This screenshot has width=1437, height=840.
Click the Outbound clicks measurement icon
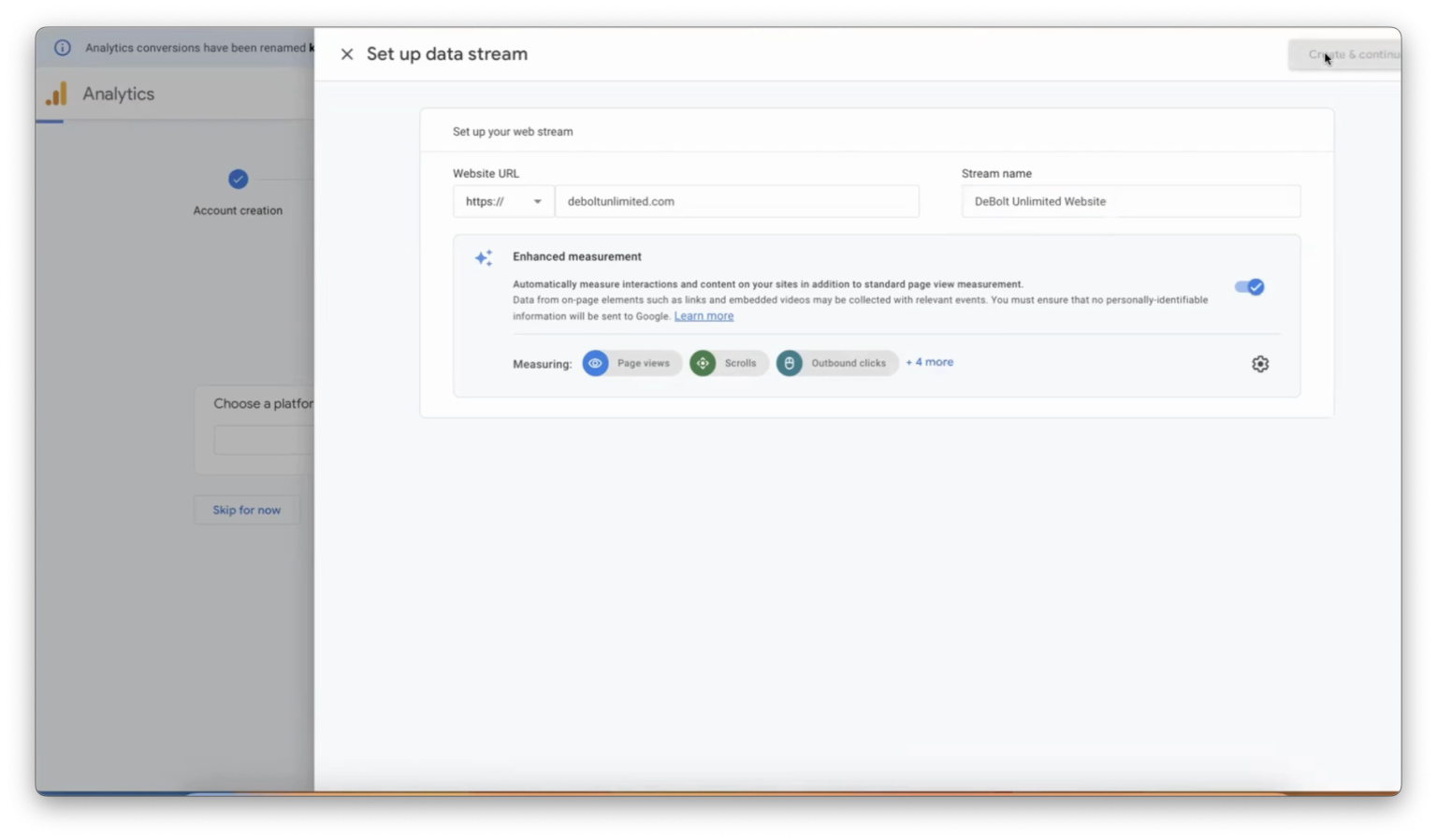tap(790, 363)
